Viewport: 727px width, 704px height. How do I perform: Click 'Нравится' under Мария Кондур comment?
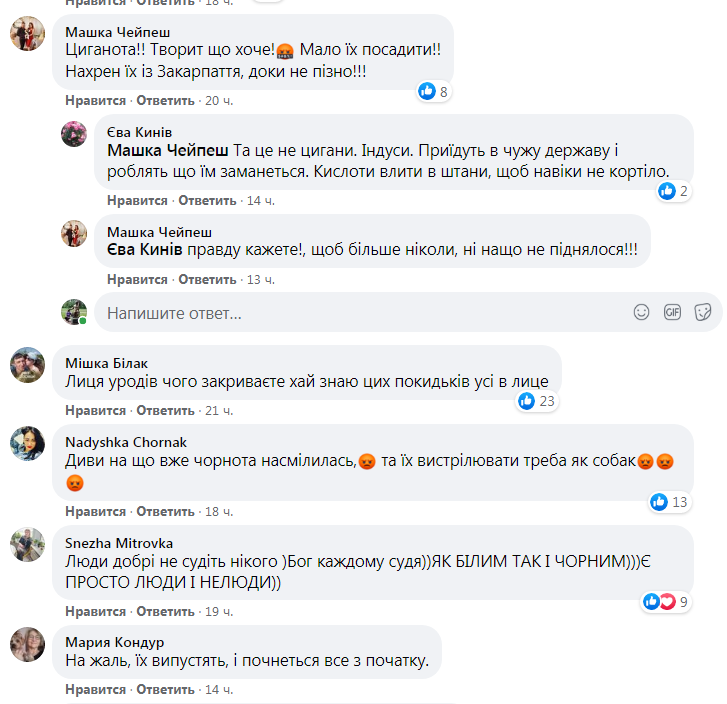pyautogui.click(x=95, y=690)
